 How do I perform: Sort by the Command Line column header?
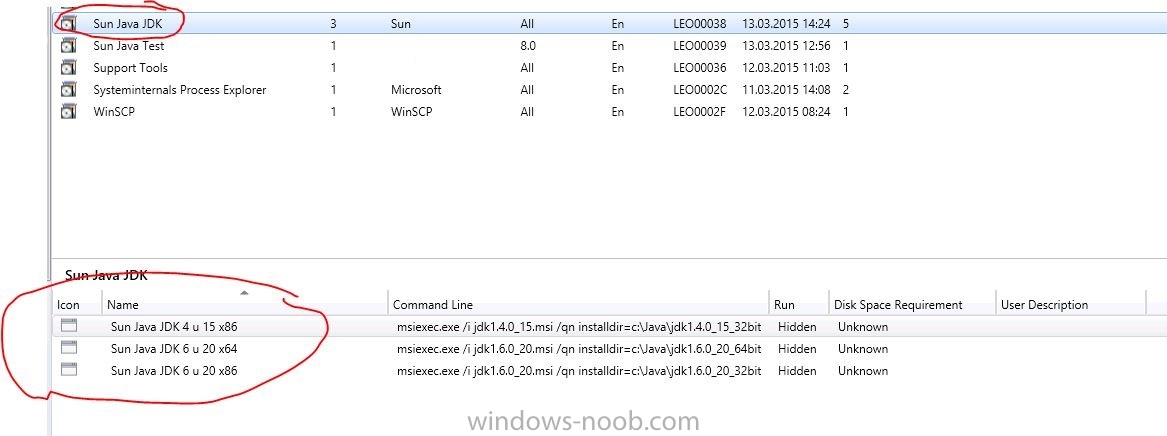578,304
